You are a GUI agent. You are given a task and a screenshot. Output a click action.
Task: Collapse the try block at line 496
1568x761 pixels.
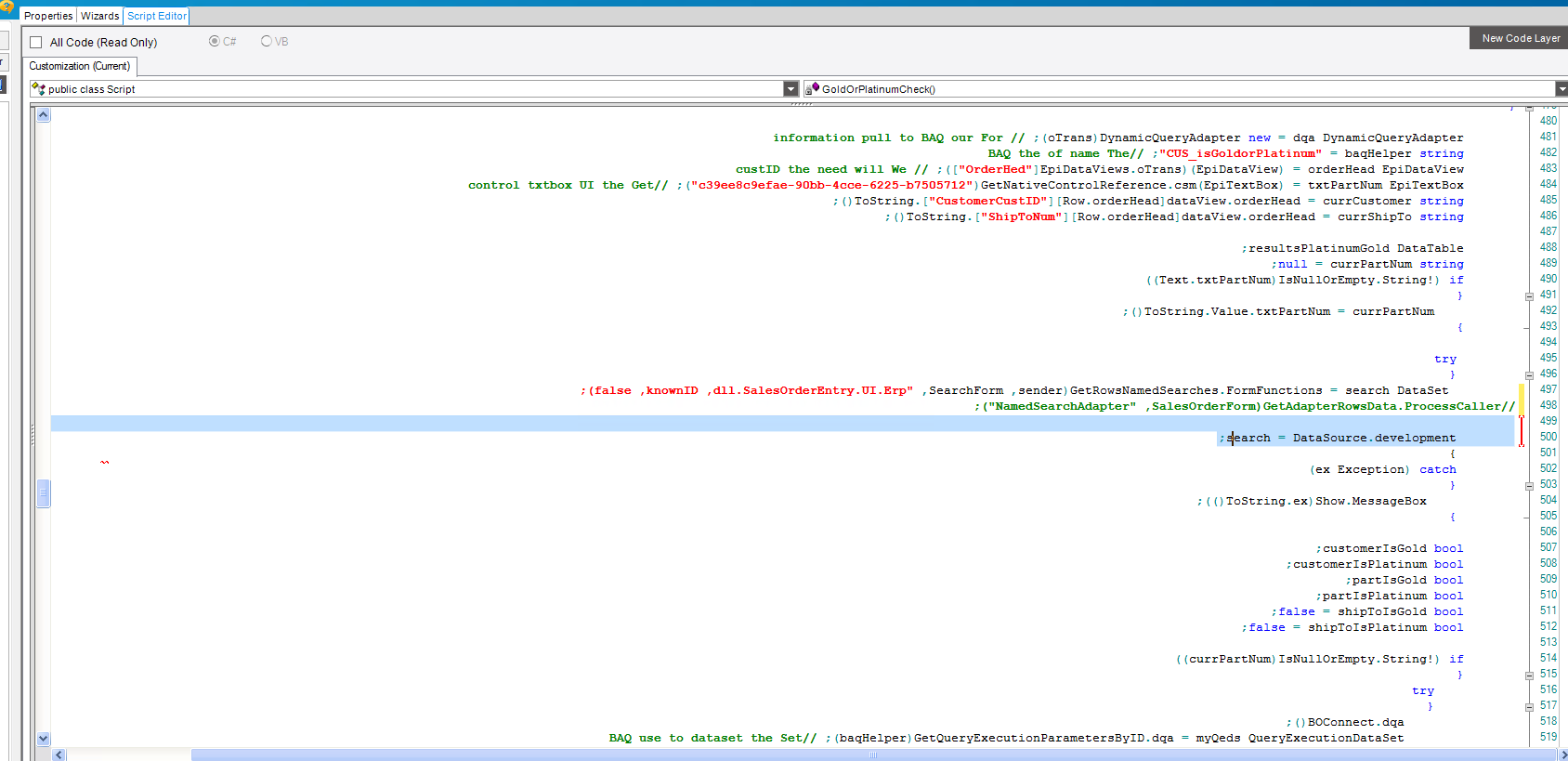tap(1529, 375)
